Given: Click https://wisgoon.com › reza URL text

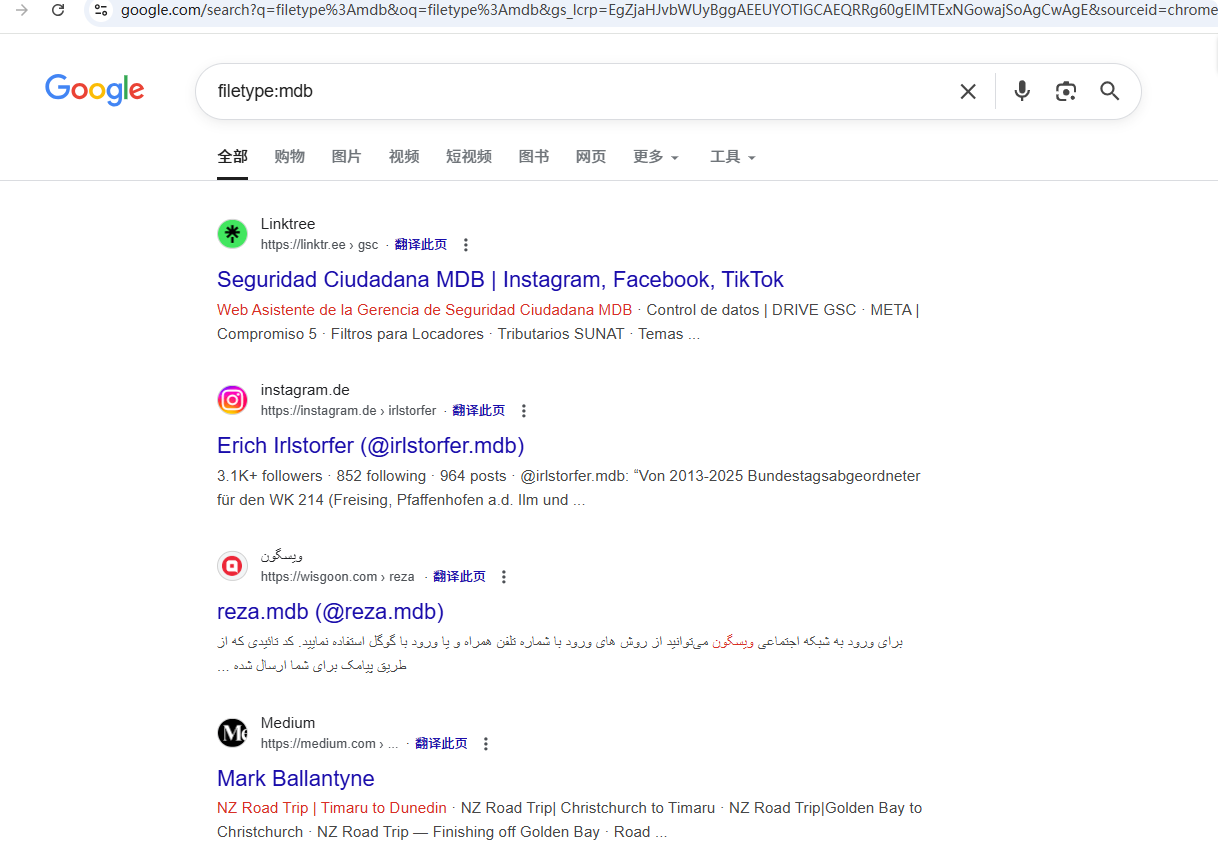Looking at the screenshot, I should [338, 577].
